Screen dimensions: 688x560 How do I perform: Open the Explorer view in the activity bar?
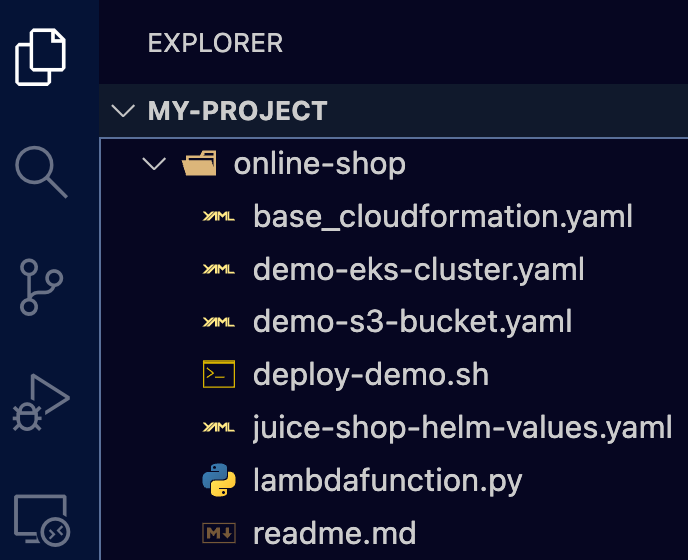click(x=40, y=57)
